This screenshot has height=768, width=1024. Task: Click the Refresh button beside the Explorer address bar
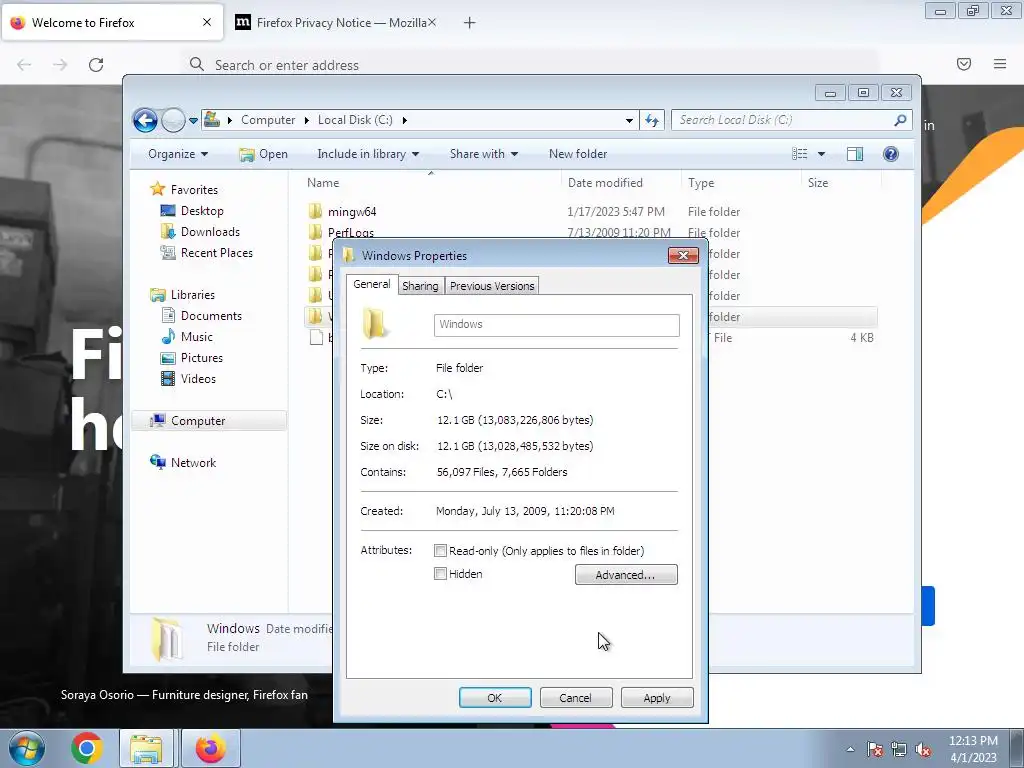pos(652,120)
